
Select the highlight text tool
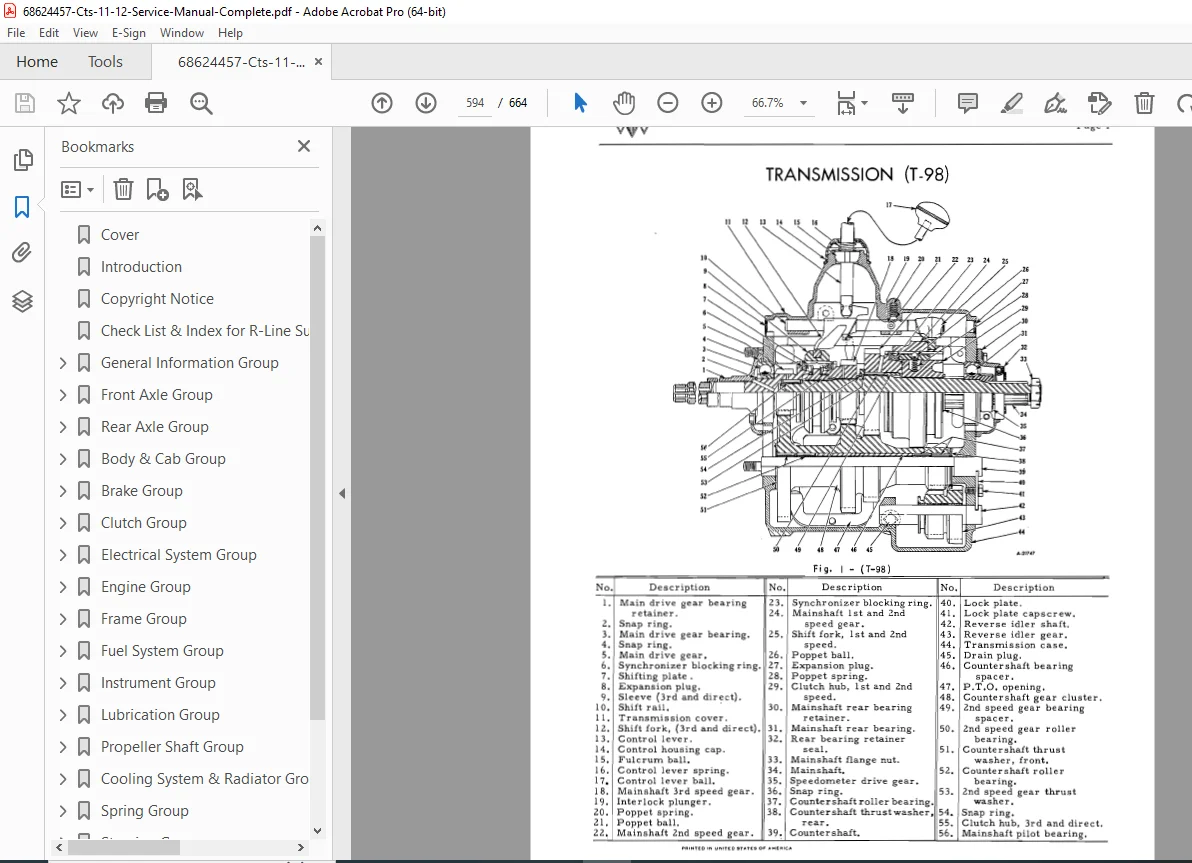point(1011,103)
